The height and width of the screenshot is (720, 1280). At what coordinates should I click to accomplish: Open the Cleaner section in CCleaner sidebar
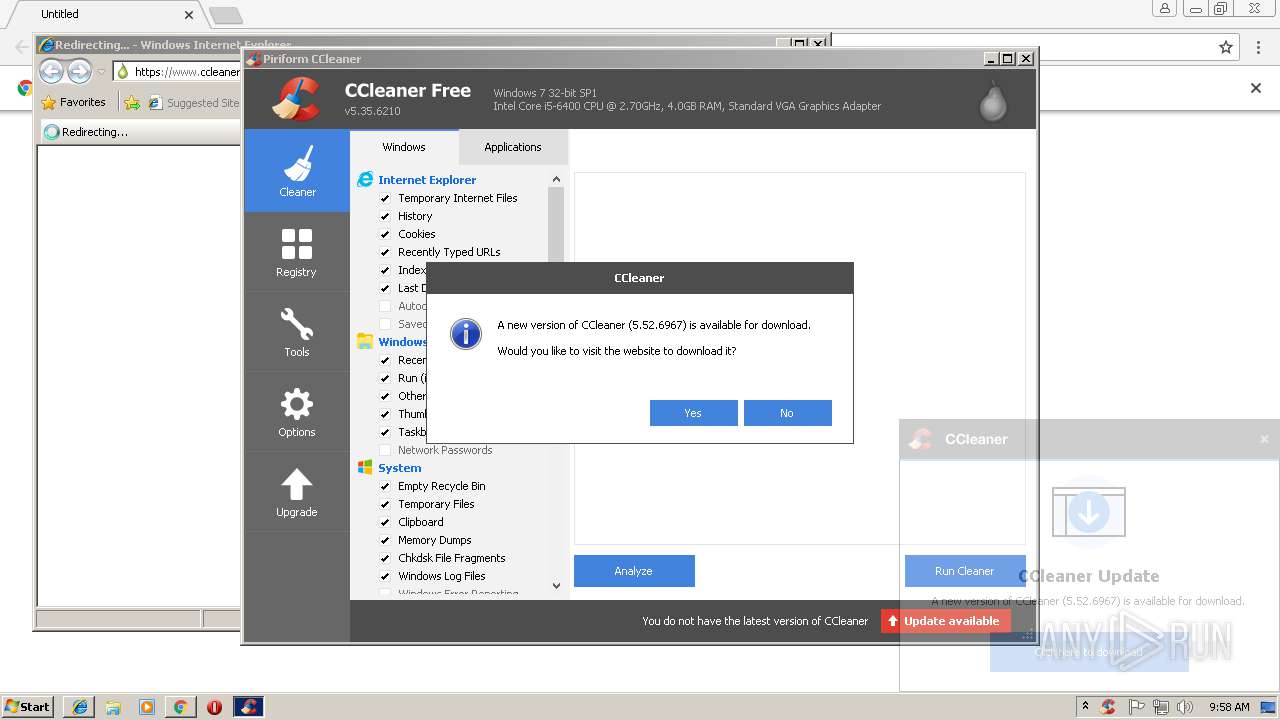297,171
